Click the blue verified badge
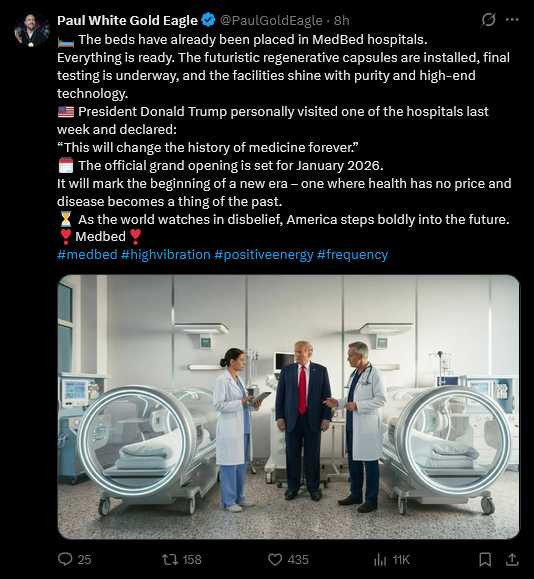 click(x=209, y=20)
